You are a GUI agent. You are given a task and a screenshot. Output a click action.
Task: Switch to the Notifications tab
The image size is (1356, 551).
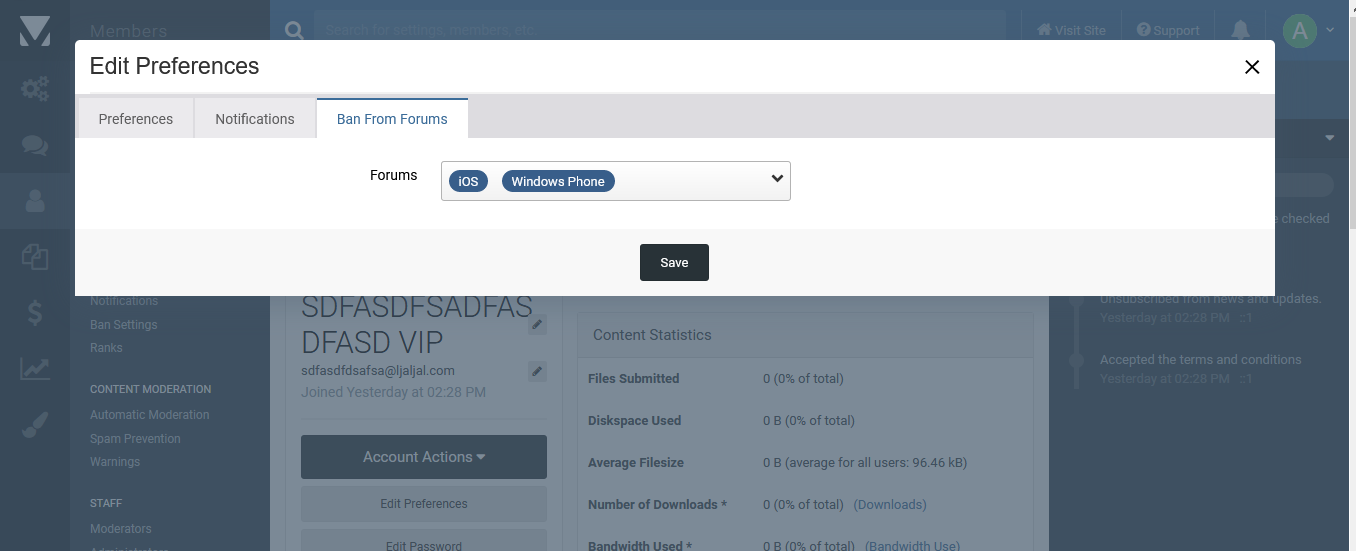255,119
